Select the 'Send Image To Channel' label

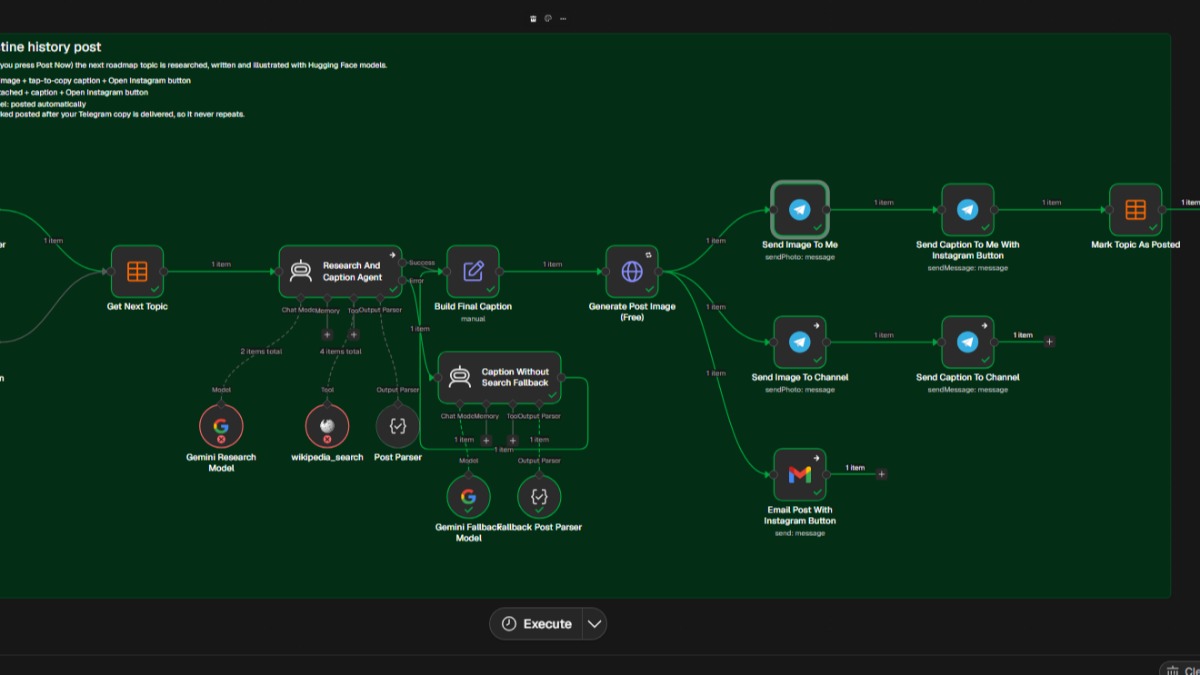[800, 377]
